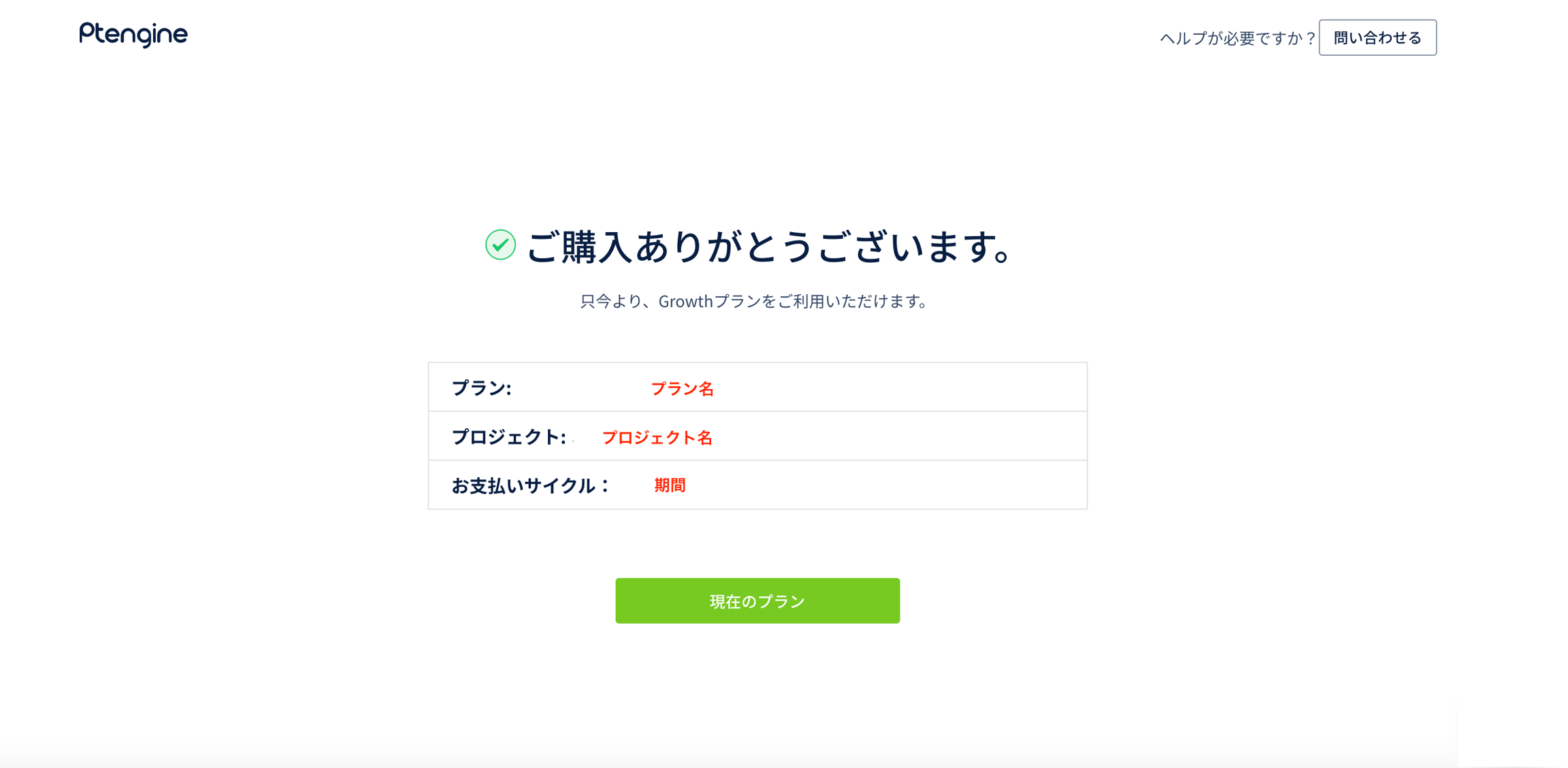This screenshot has width=1568, height=768.
Task: Click the ヘルプが必要ですか？ help text
Action: (1237, 38)
